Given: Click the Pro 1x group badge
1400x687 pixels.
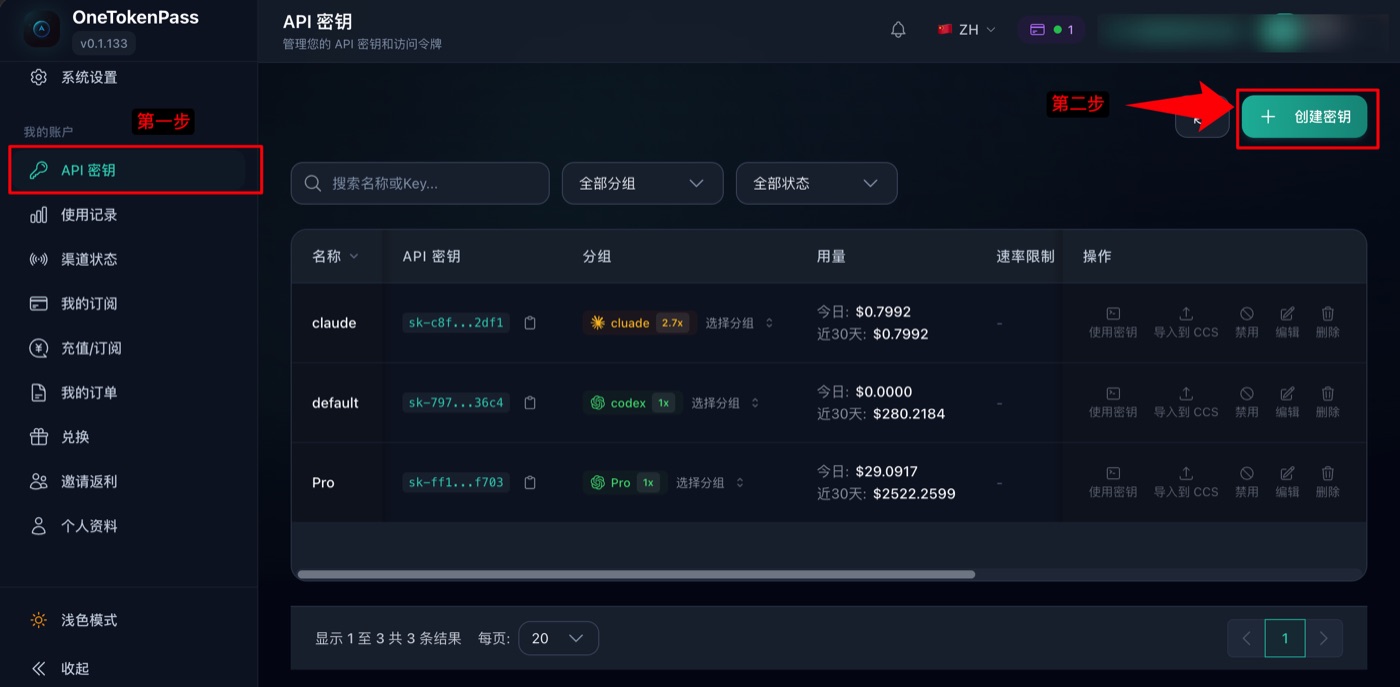Looking at the screenshot, I should (624, 483).
